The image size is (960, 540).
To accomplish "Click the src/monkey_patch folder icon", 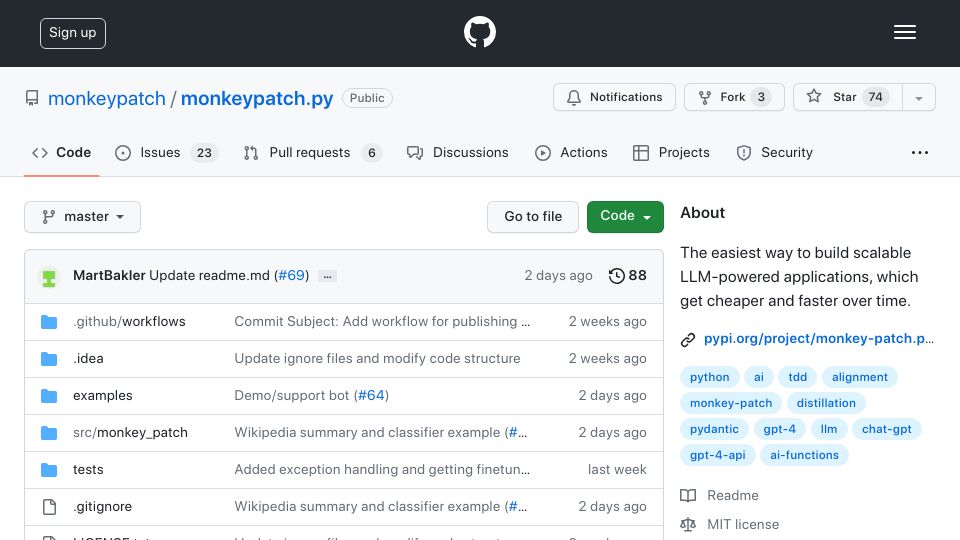I will coord(49,433).
